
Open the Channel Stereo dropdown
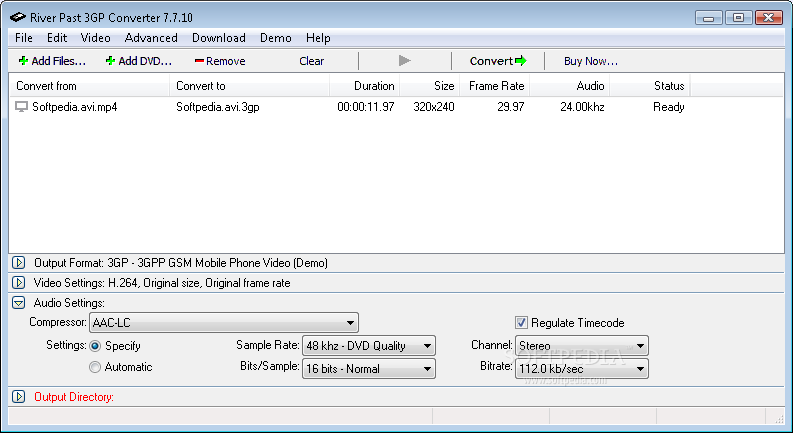click(x=582, y=346)
